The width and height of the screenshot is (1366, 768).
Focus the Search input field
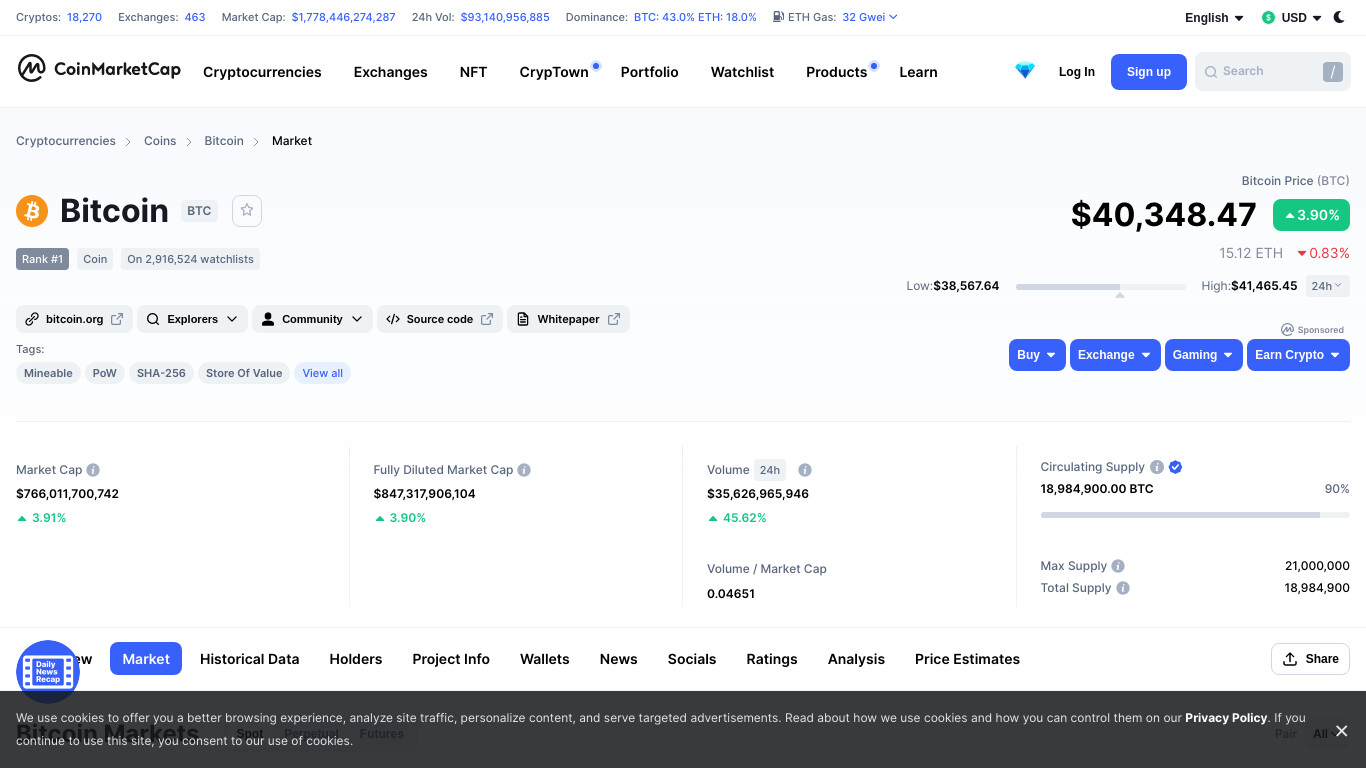(x=1272, y=72)
